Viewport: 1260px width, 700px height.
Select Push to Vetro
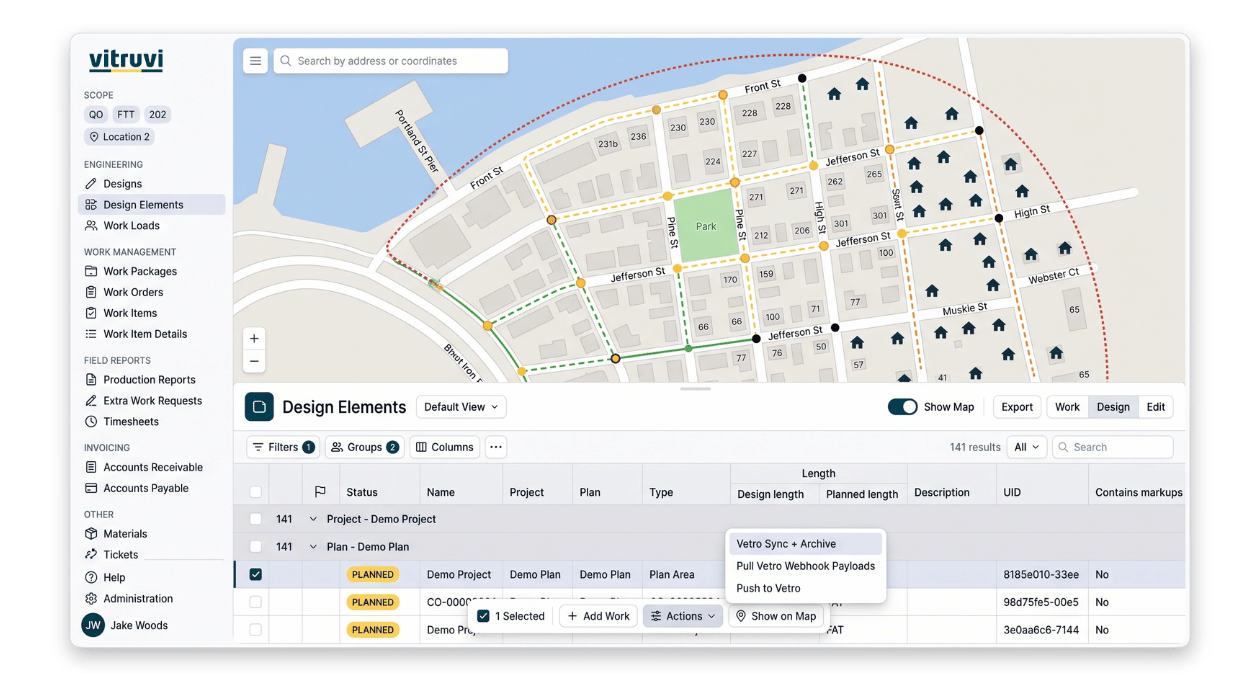point(806,588)
